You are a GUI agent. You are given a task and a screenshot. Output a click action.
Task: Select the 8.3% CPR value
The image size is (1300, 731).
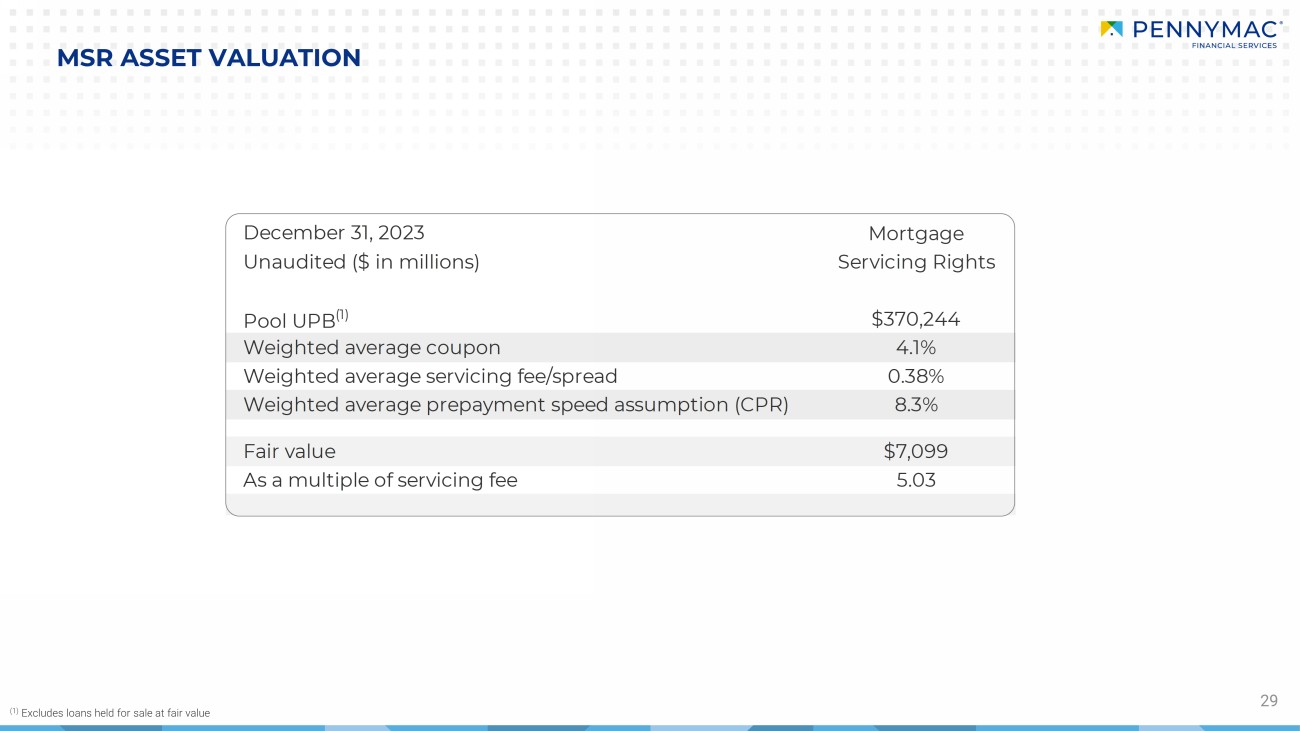[x=915, y=404]
